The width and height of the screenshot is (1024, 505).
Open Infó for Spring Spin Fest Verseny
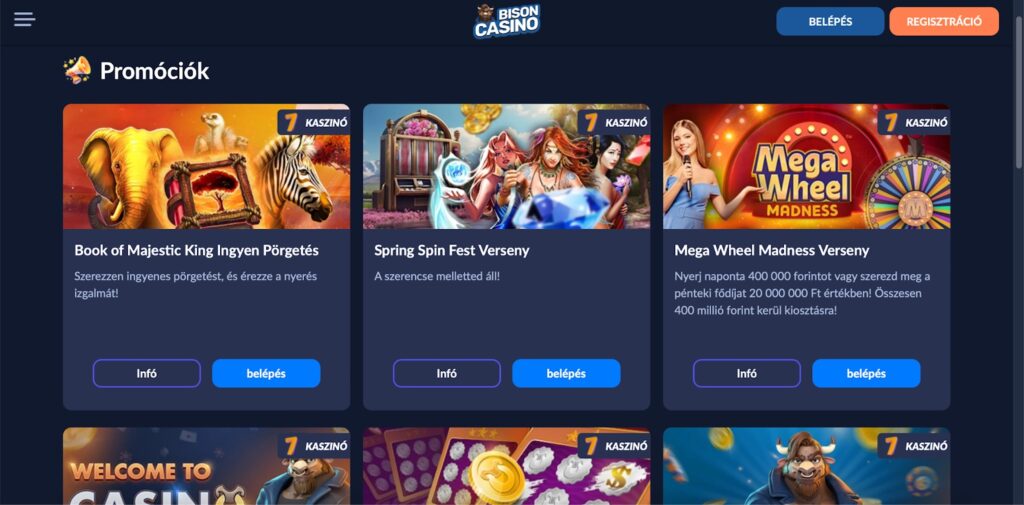447,374
